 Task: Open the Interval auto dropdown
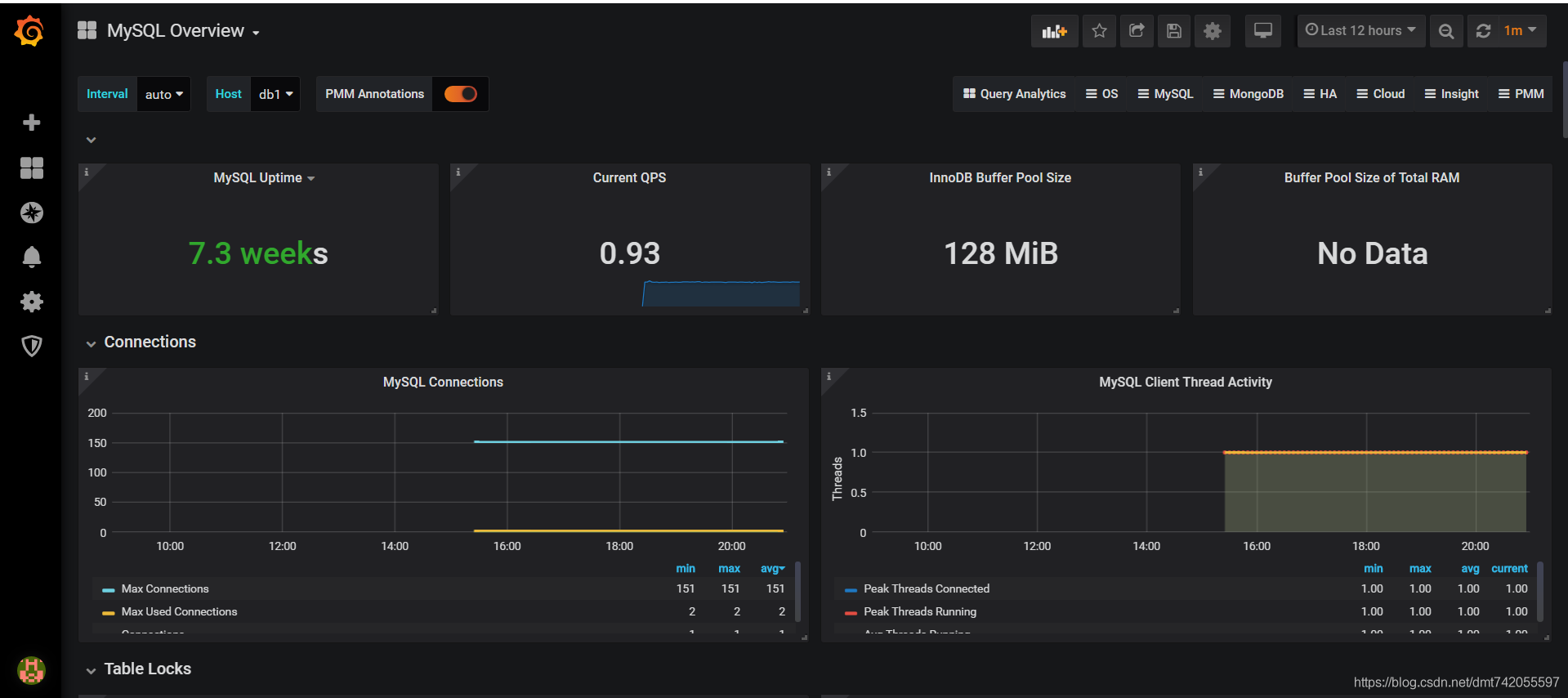(163, 94)
